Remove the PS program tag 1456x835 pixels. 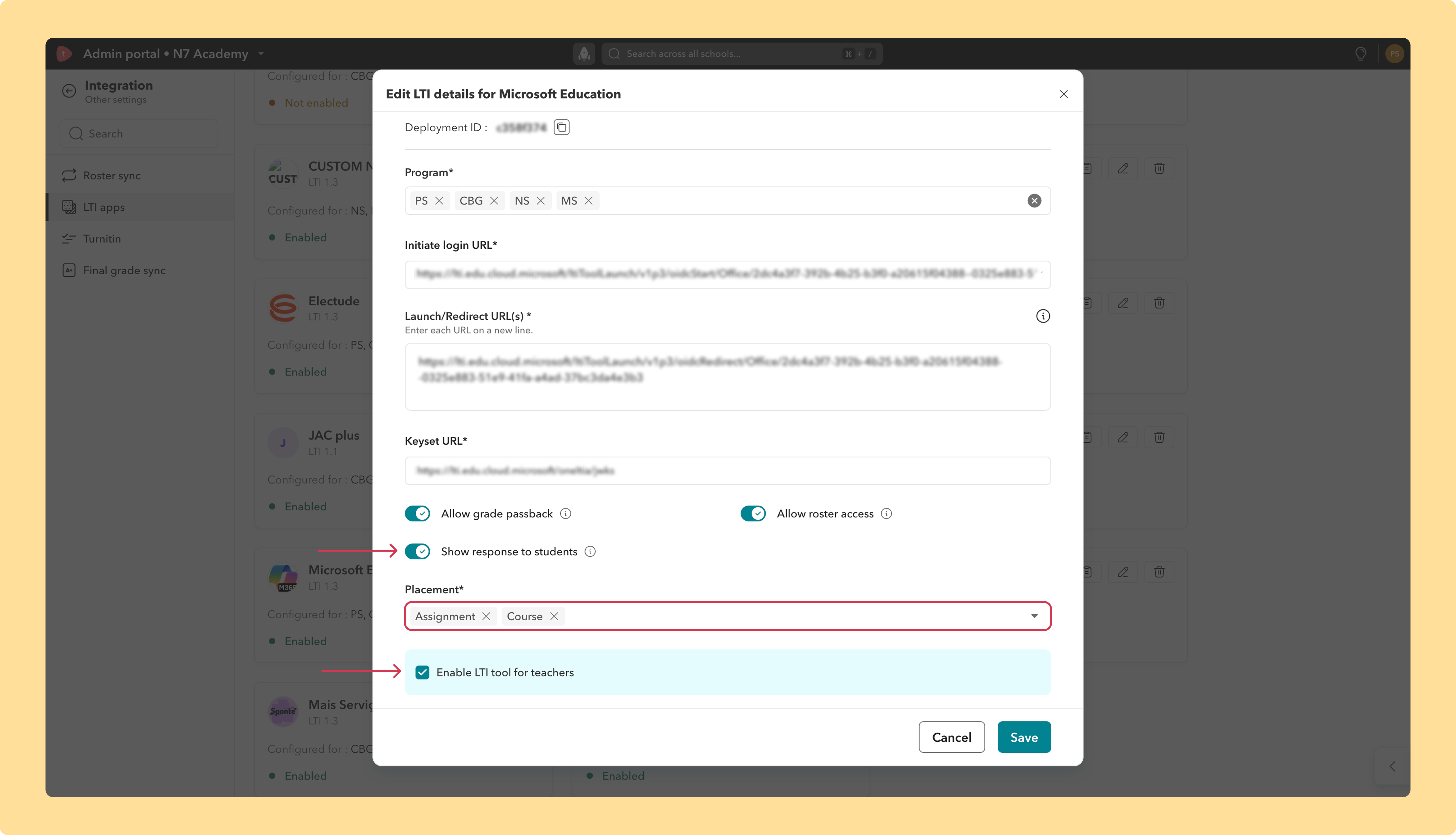(x=439, y=201)
